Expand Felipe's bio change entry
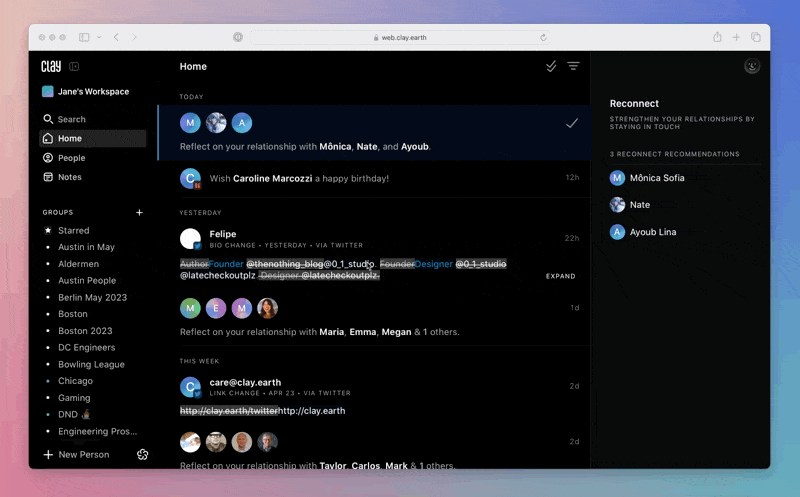The width and height of the screenshot is (800, 497). (560, 276)
